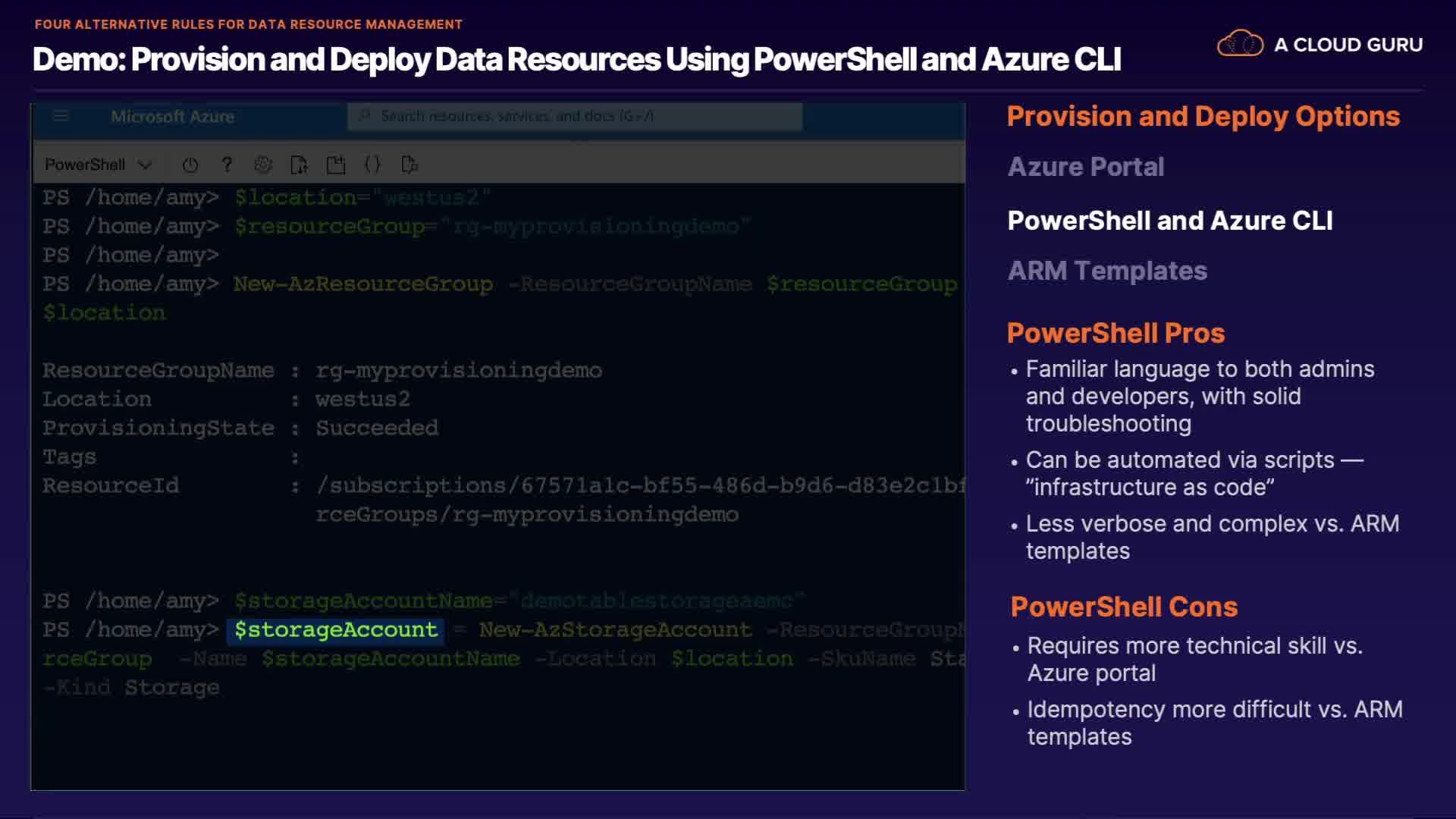Image resolution: width=1456 pixels, height=819 pixels.
Task: Open new session icon in Cloud Shell
Action: [x=336, y=165]
